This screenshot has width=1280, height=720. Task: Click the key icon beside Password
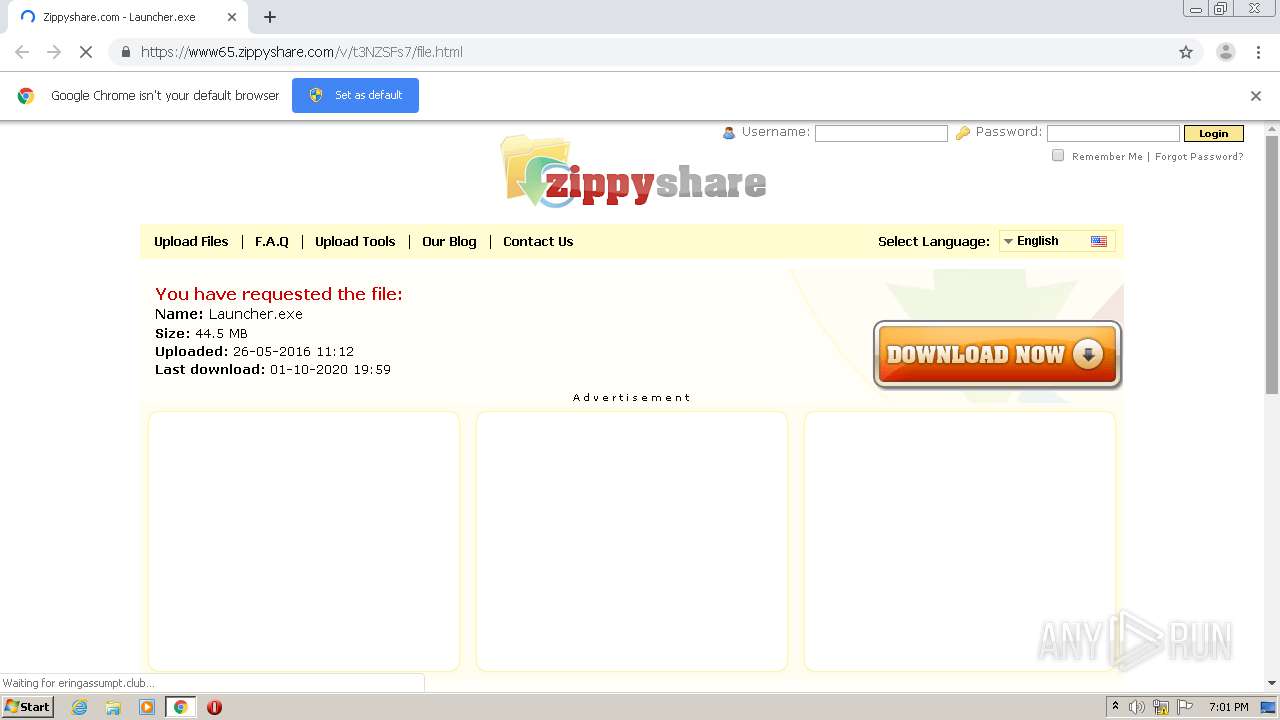click(x=963, y=133)
